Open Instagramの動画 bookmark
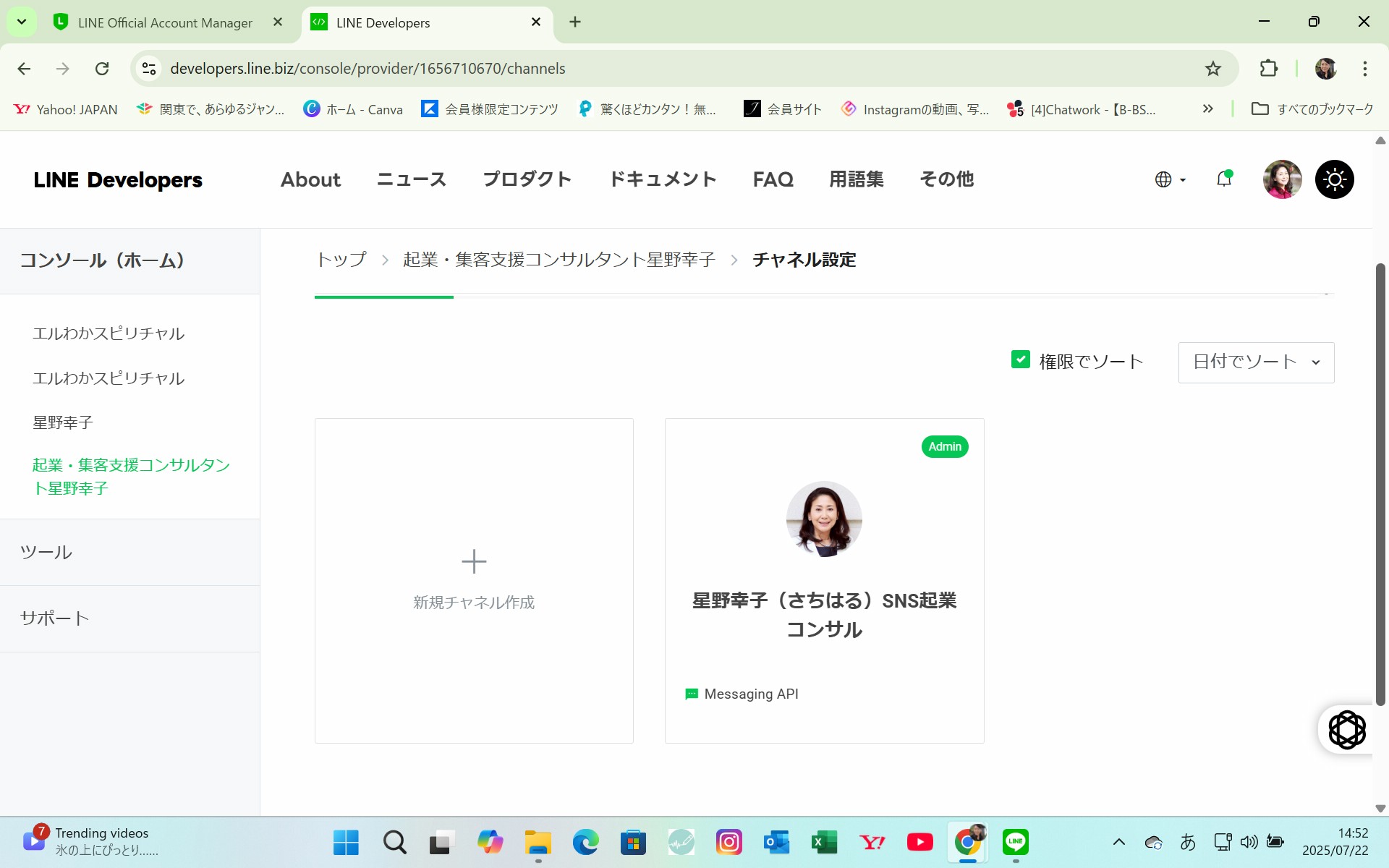The image size is (1389, 868). tap(915, 109)
